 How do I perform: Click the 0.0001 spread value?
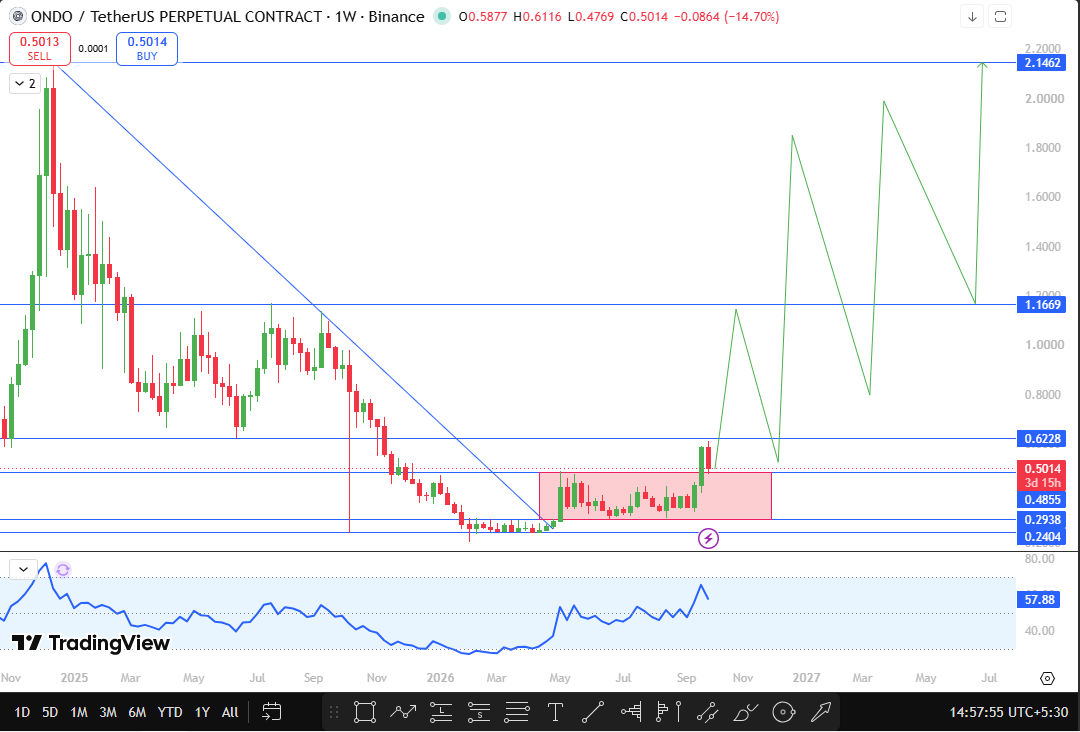[x=93, y=49]
